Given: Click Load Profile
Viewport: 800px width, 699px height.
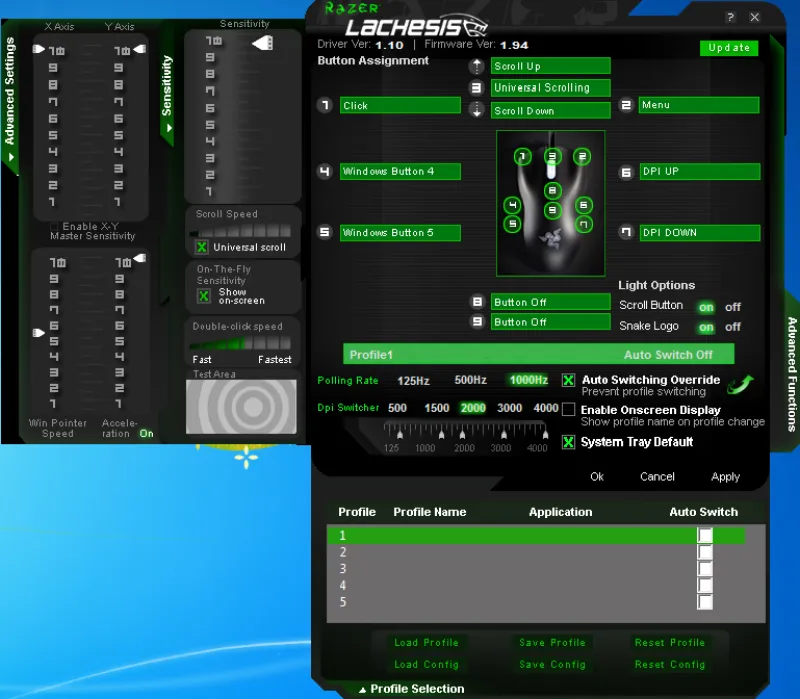Looking at the screenshot, I should point(426,643).
